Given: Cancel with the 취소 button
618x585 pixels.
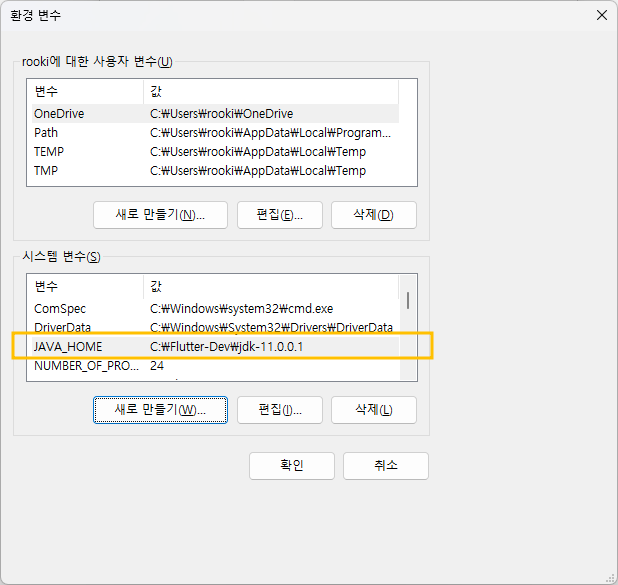Looking at the screenshot, I should point(386,466).
